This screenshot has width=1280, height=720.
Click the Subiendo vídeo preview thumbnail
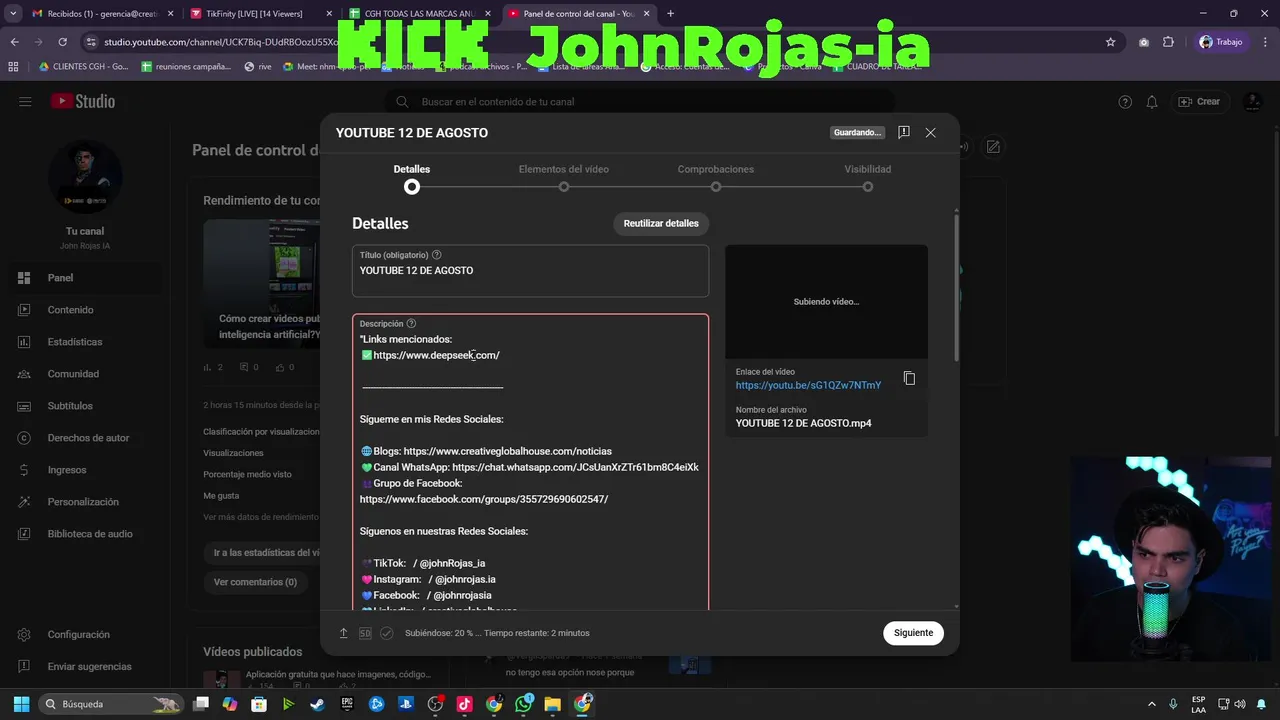click(x=826, y=301)
